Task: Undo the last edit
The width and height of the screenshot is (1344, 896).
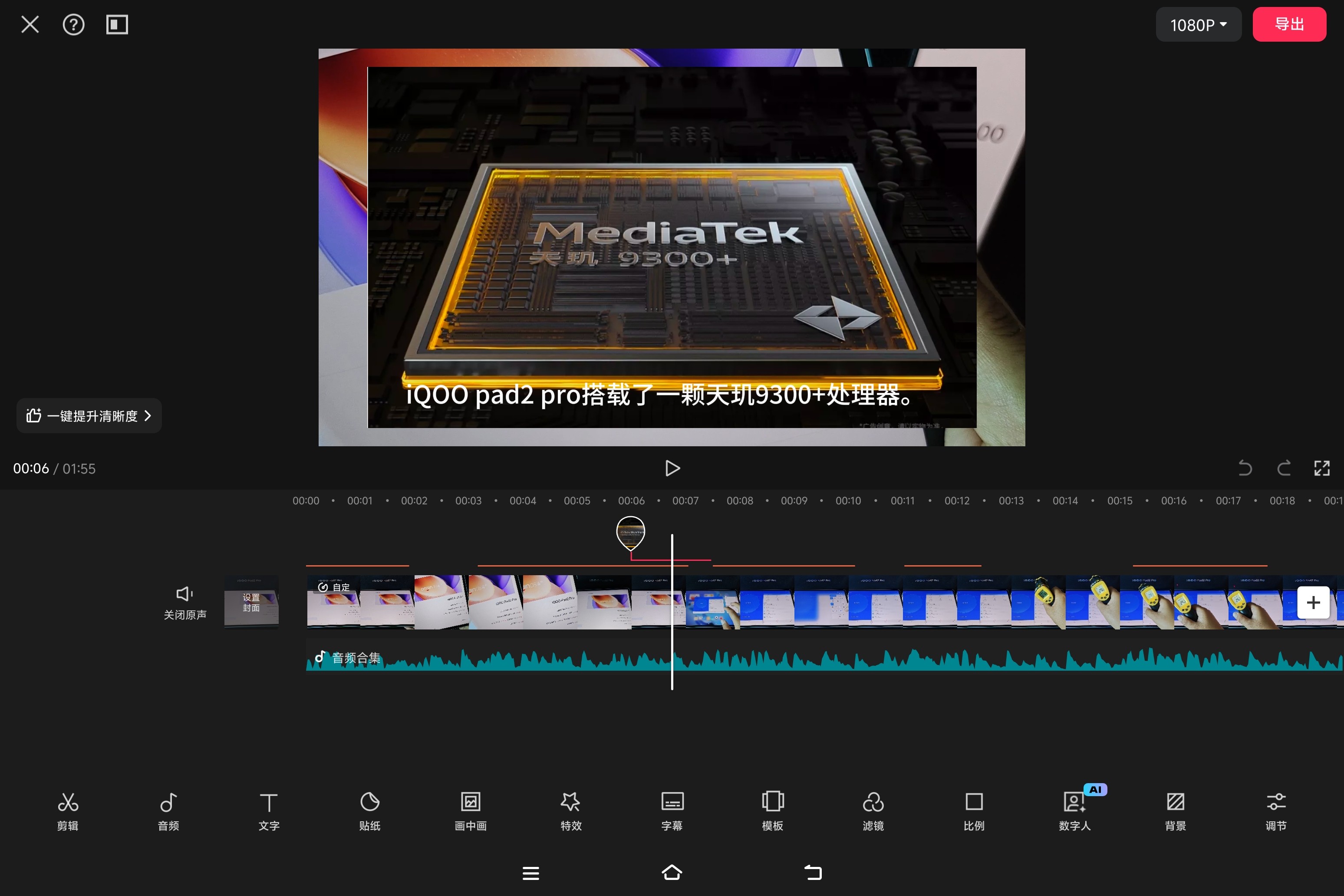Action: [1245, 468]
